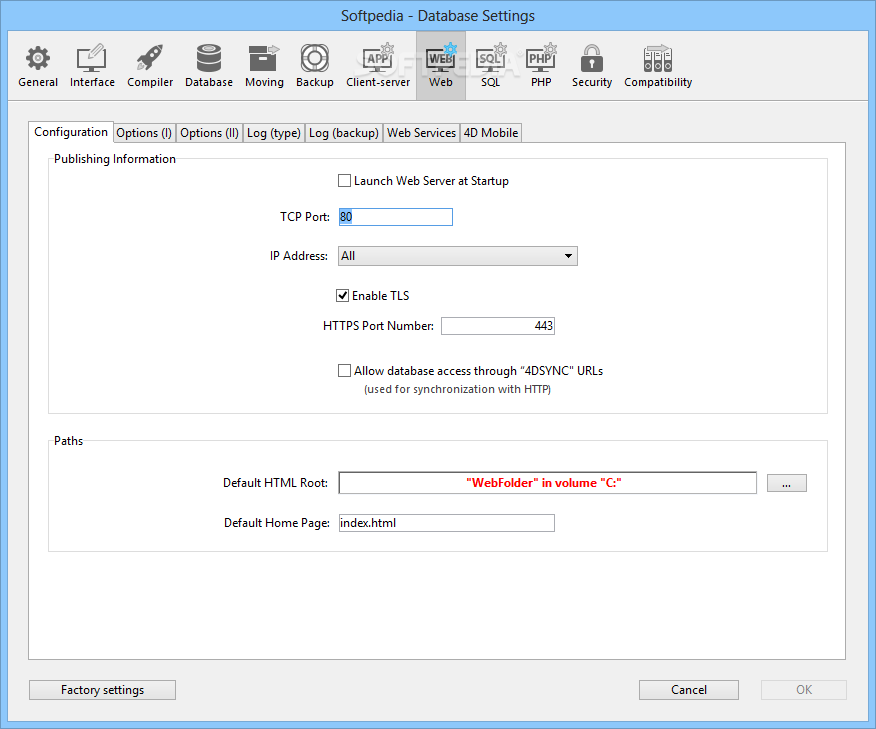Switch to the Log (backup) tab

pos(344,133)
